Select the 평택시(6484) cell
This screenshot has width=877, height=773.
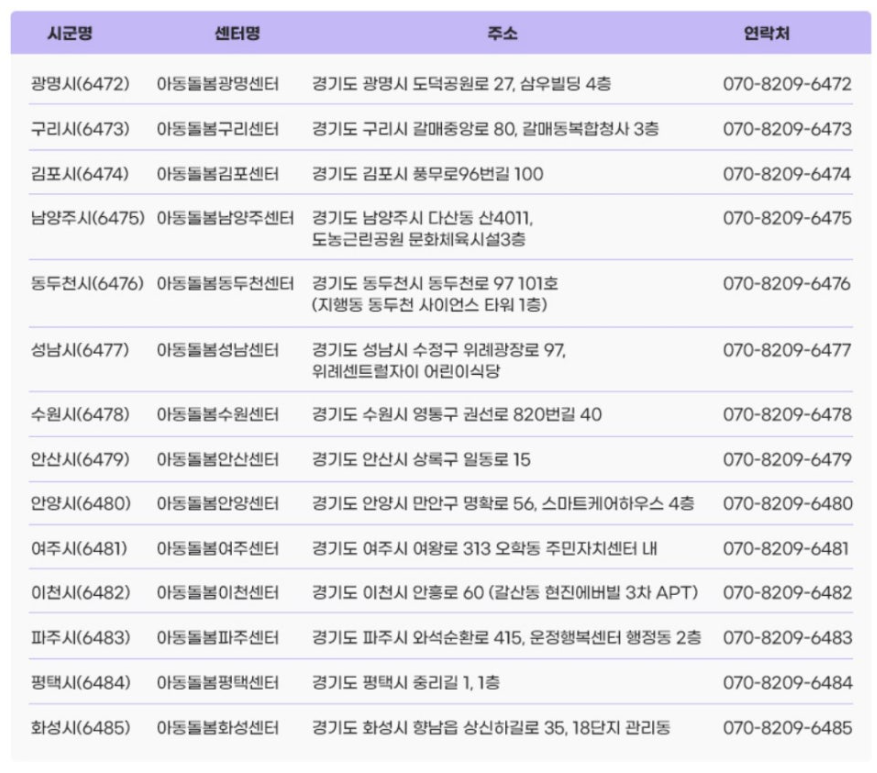(x=81, y=682)
